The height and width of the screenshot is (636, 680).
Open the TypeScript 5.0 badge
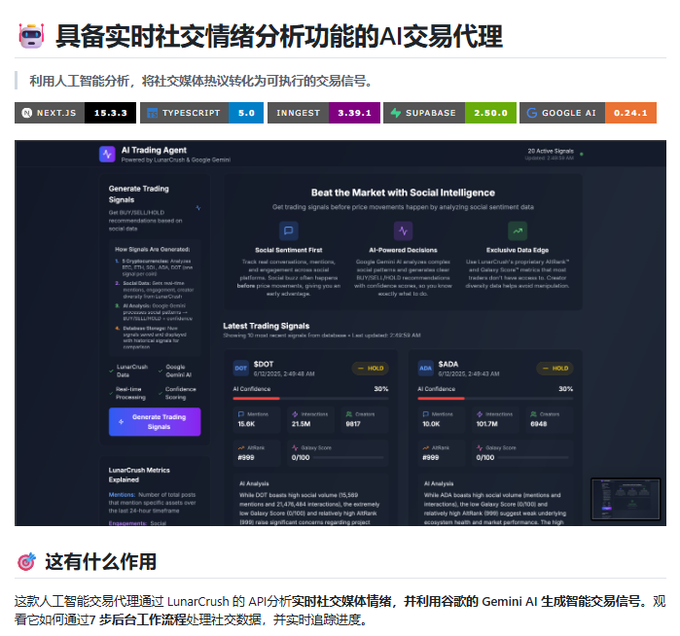pos(202,113)
